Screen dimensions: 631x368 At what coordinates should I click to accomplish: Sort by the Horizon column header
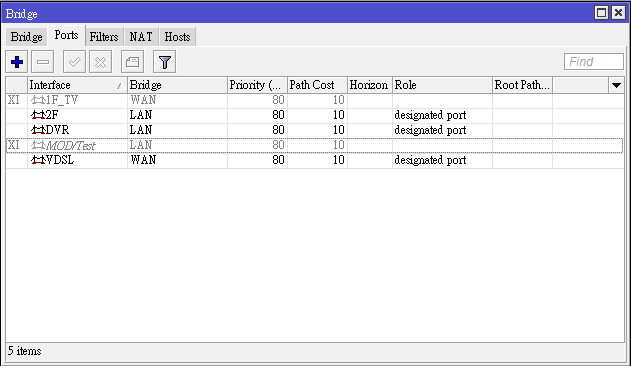click(x=370, y=85)
